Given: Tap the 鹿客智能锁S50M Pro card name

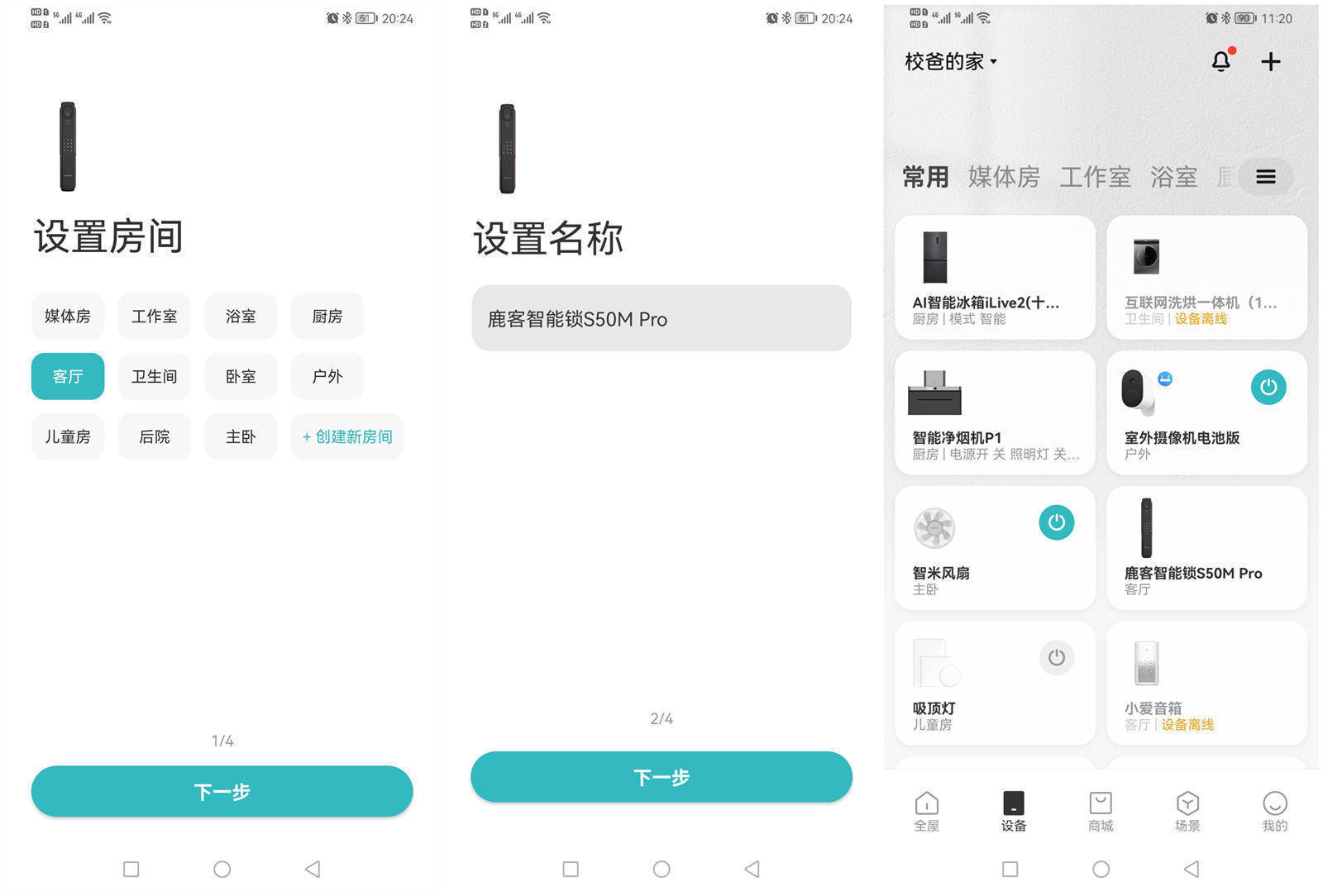Looking at the screenshot, I should click(1193, 573).
